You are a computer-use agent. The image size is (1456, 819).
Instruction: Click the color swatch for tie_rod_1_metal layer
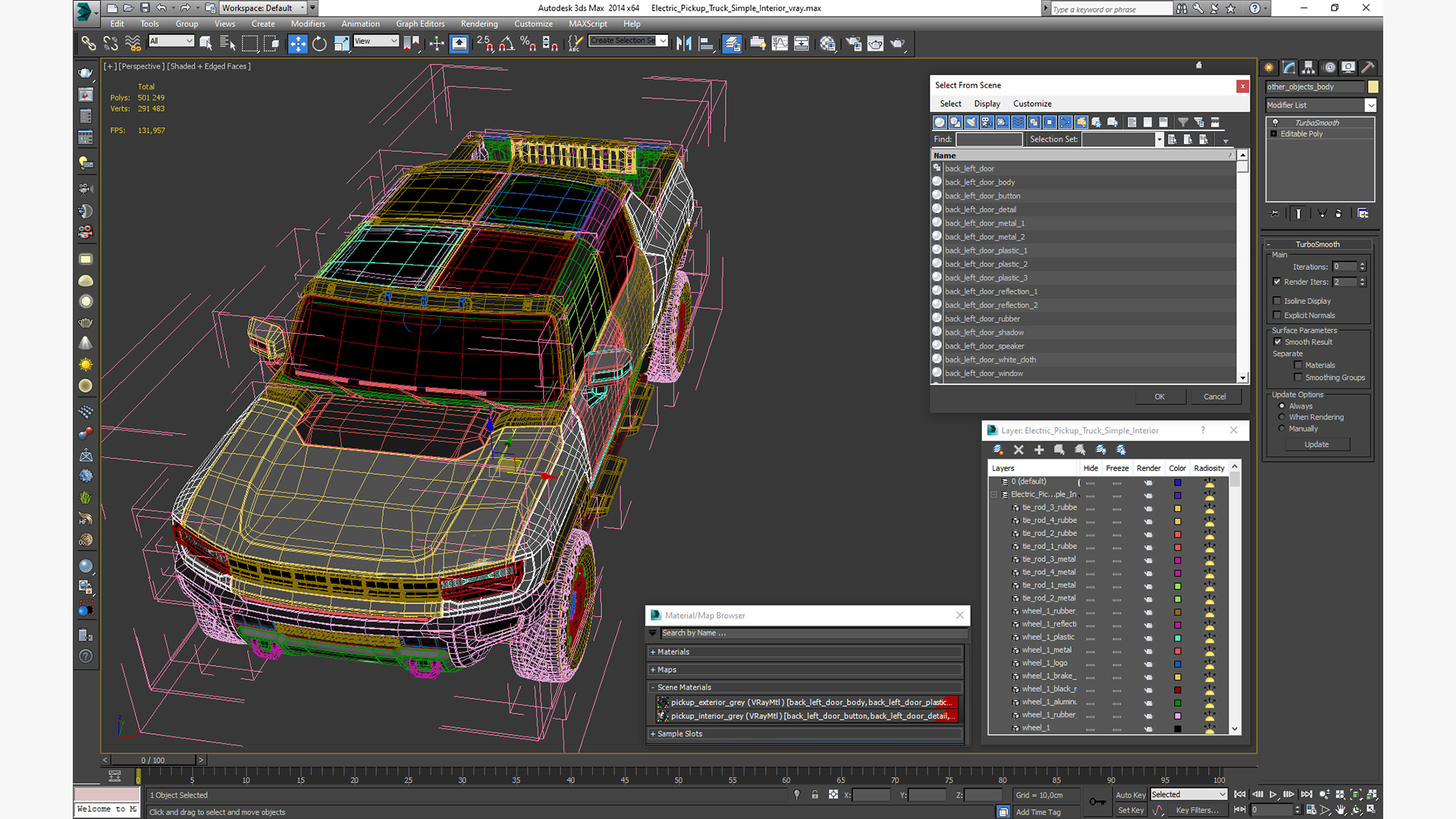tap(1178, 585)
